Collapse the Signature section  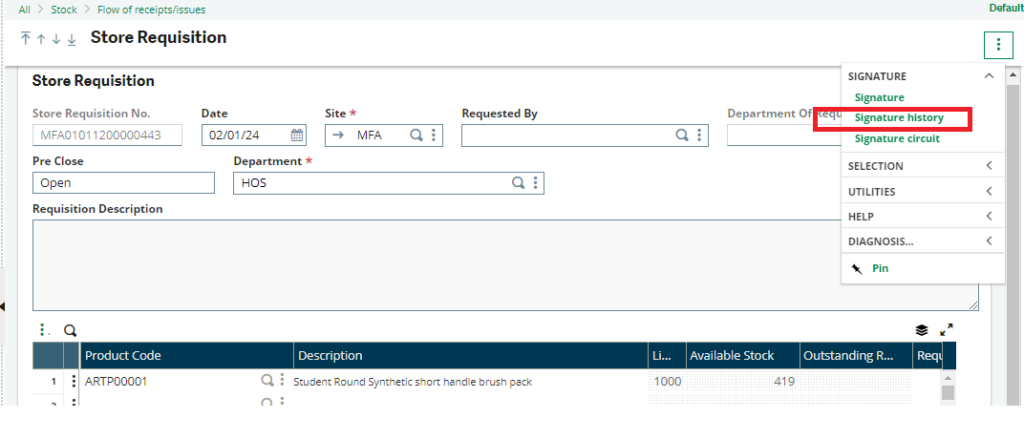click(988, 76)
